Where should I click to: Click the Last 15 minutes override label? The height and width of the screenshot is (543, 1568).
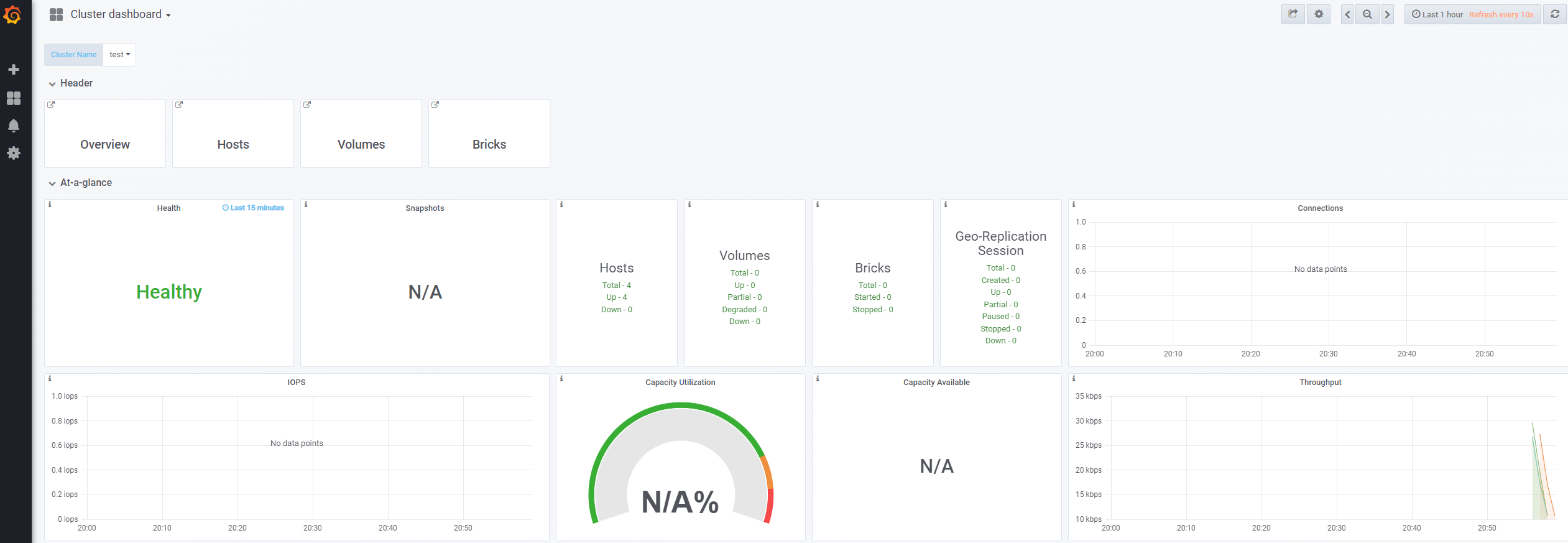coord(253,208)
